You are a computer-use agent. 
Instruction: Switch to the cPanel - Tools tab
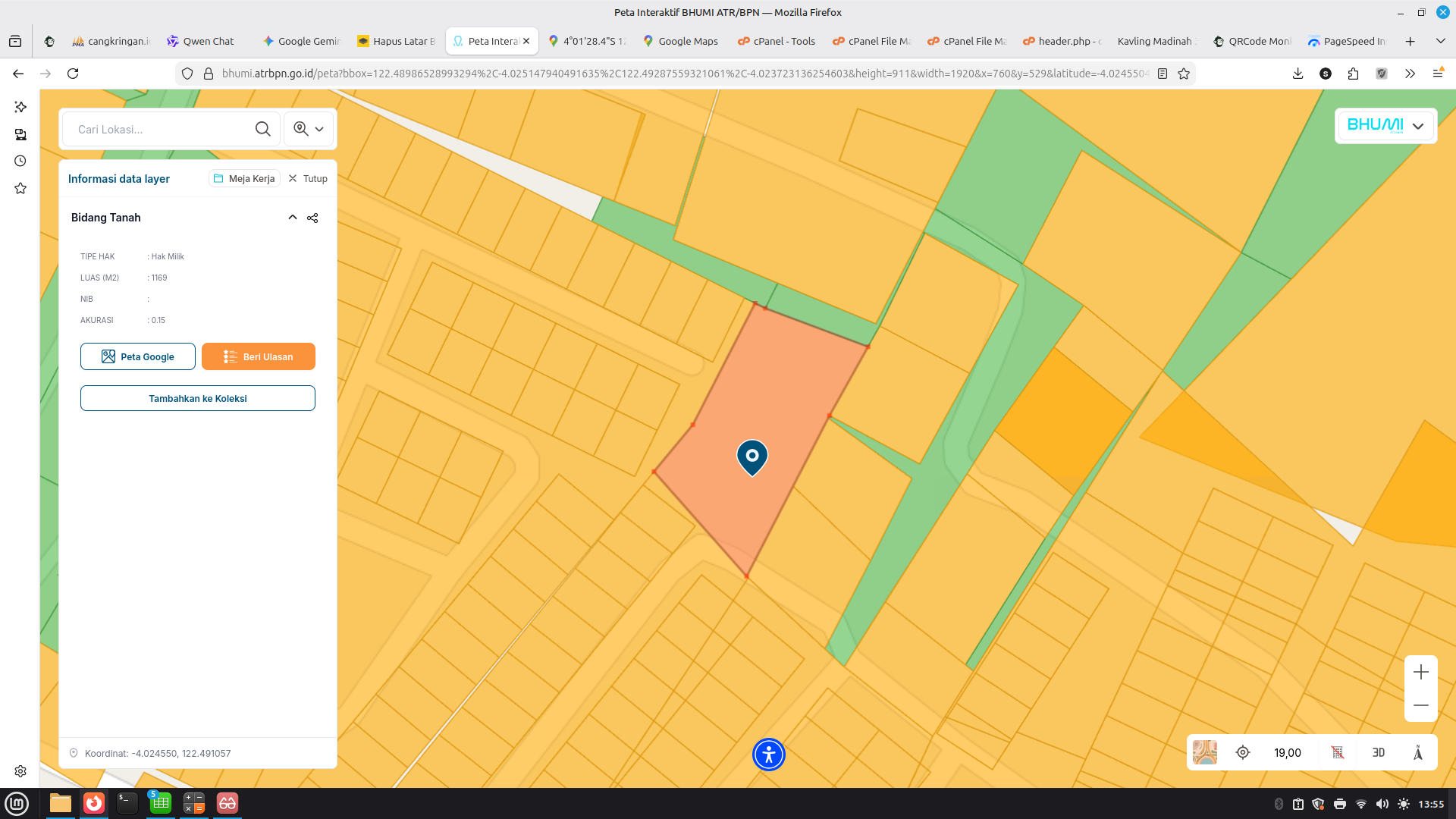point(777,41)
